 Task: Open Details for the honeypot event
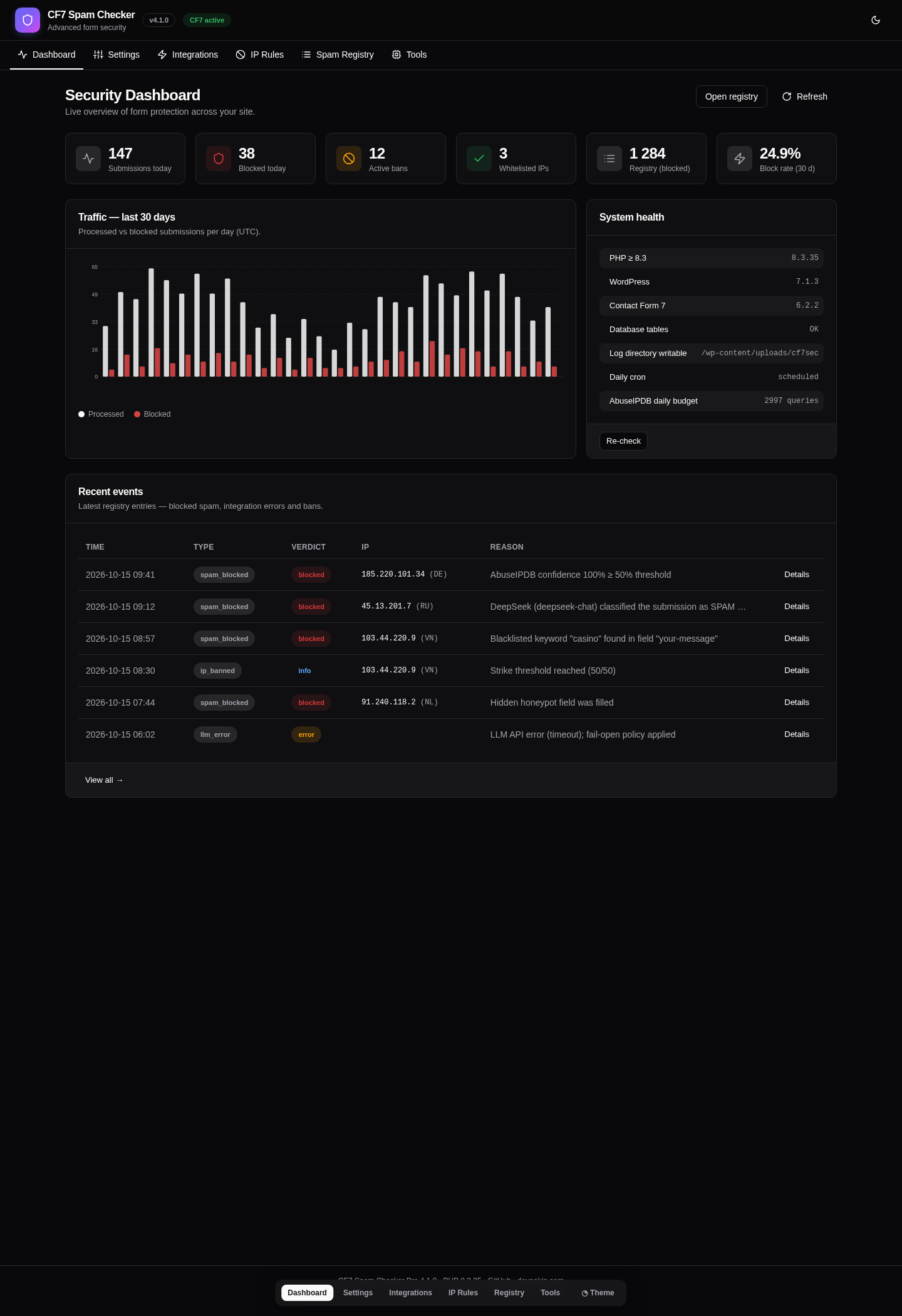click(x=797, y=702)
